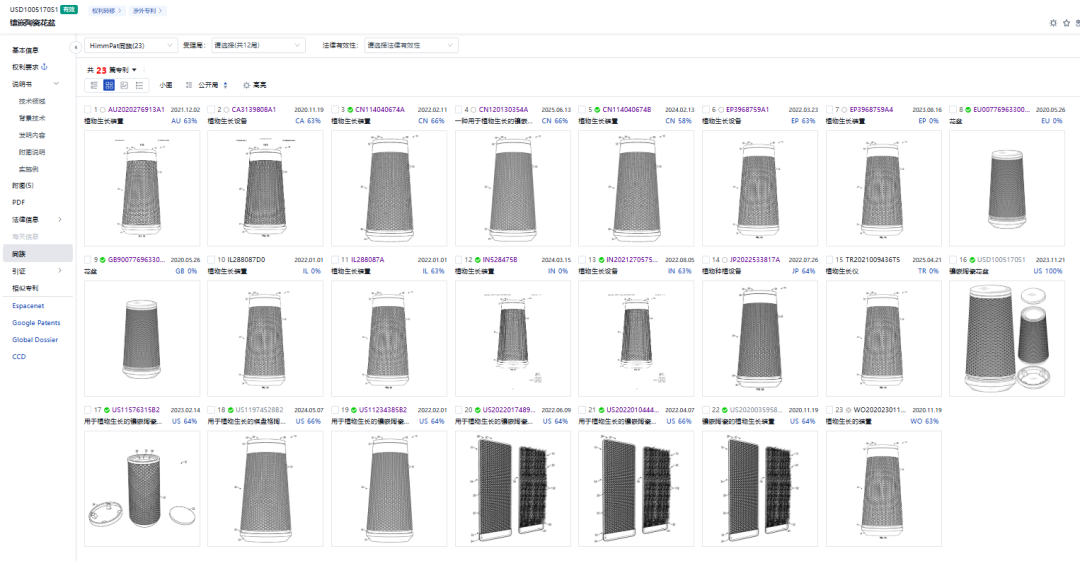Open the 受理局 office selection dropdown
This screenshot has width=1080, height=561.
[258, 45]
